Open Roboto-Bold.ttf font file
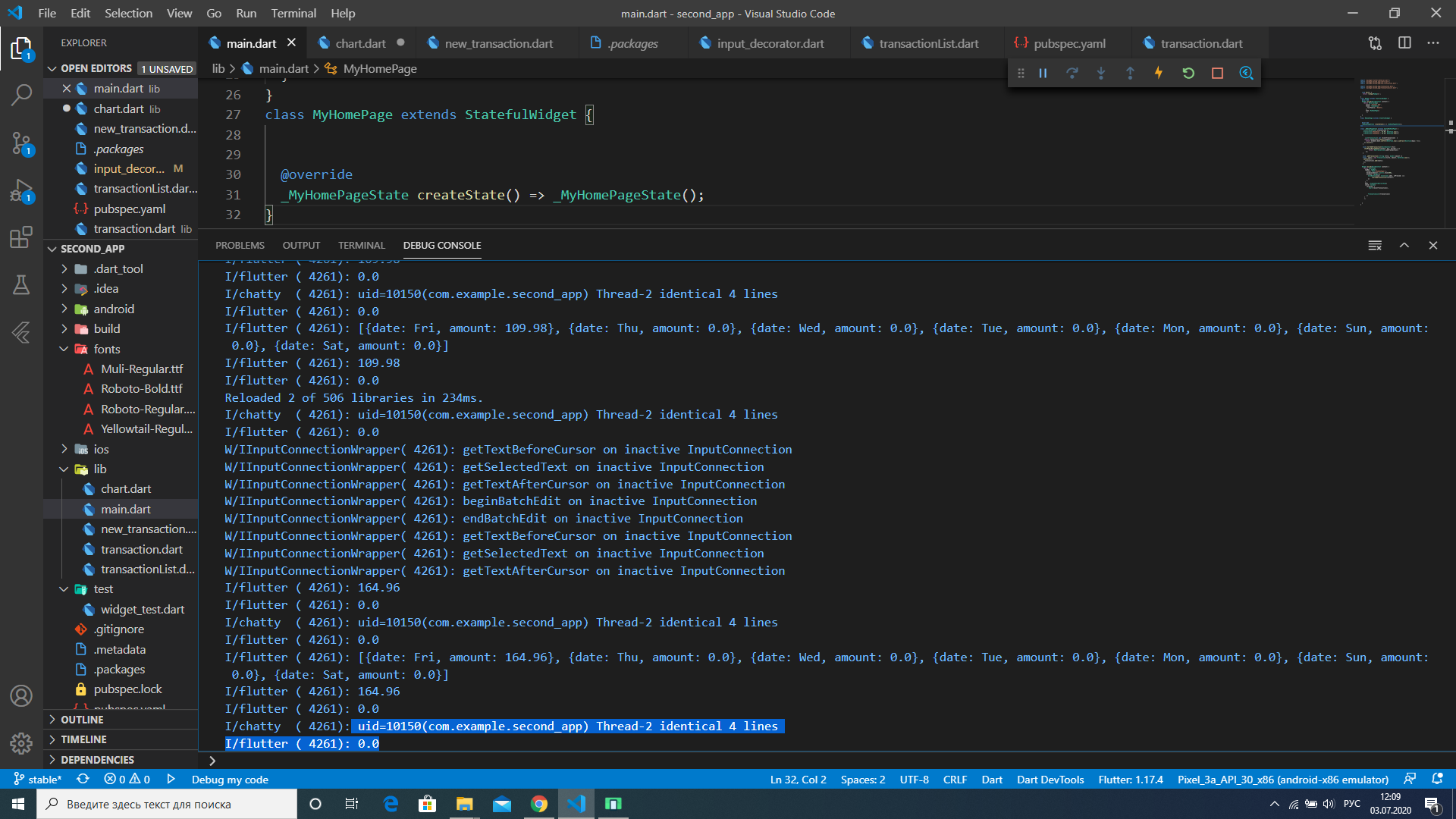The height and width of the screenshot is (819, 1456). click(141, 389)
